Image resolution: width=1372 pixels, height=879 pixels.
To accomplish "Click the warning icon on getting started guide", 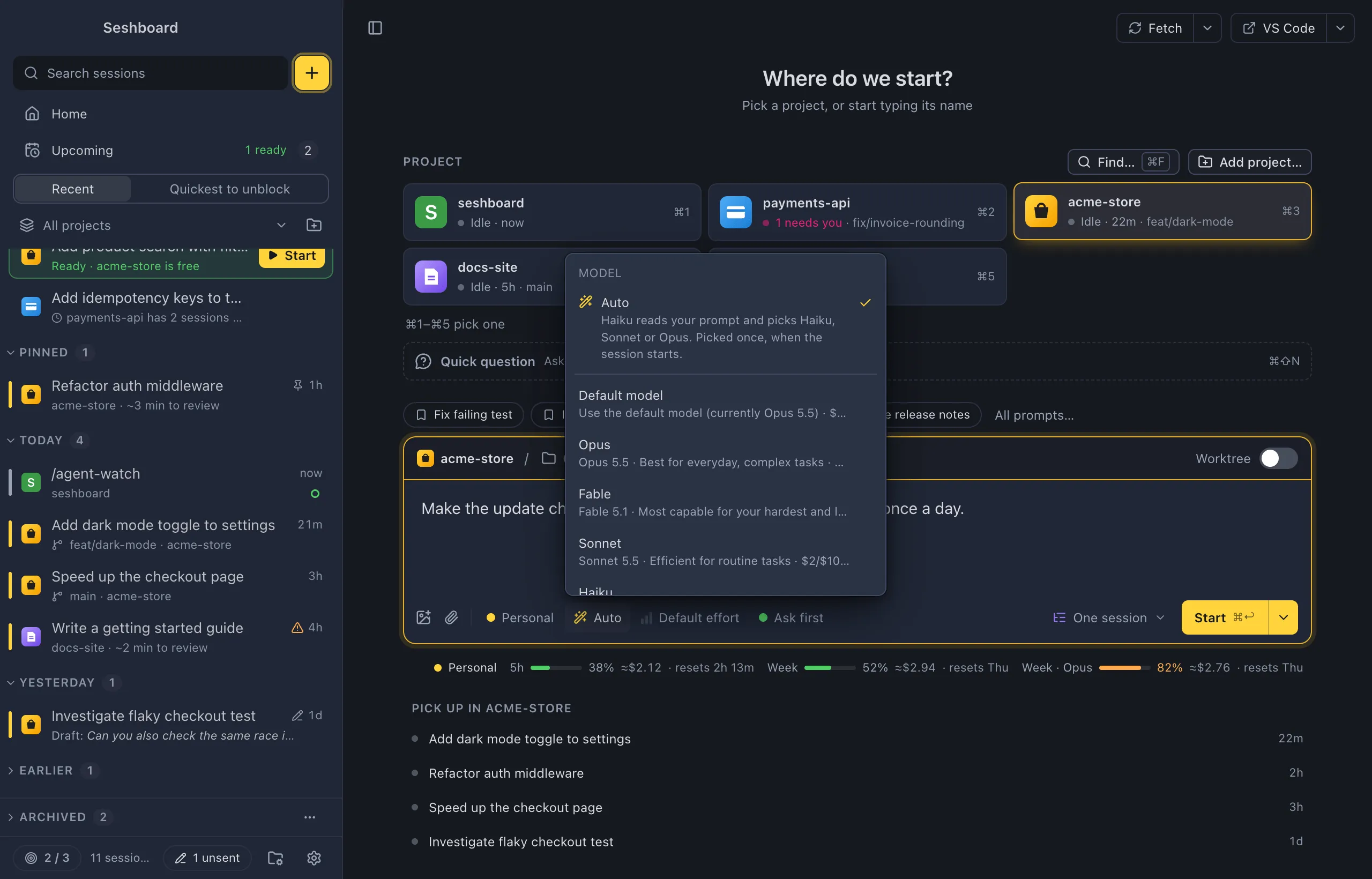I will 297,627.
